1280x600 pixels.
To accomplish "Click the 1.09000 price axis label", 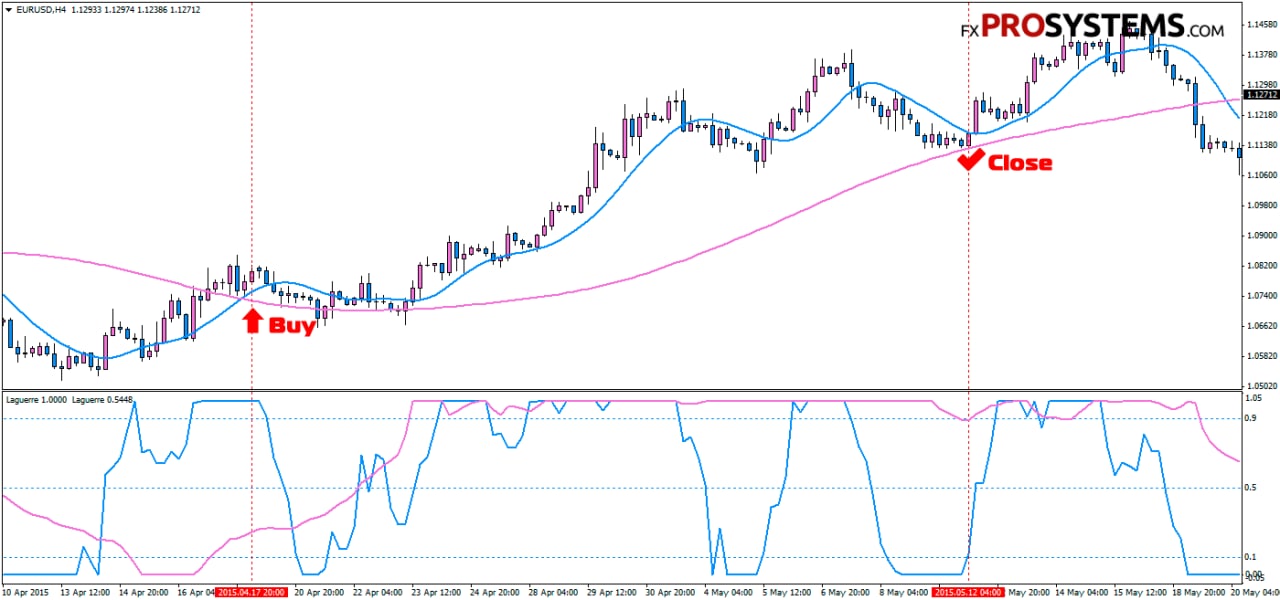I will [x=1263, y=236].
